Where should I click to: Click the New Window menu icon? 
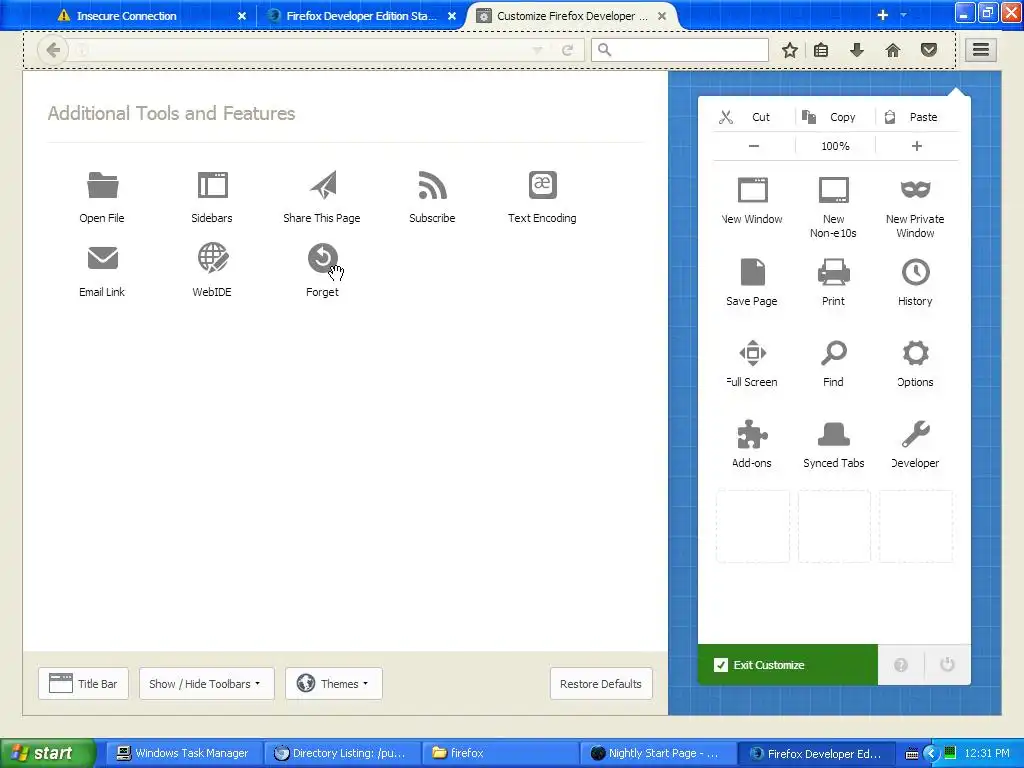tap(752, 190)
